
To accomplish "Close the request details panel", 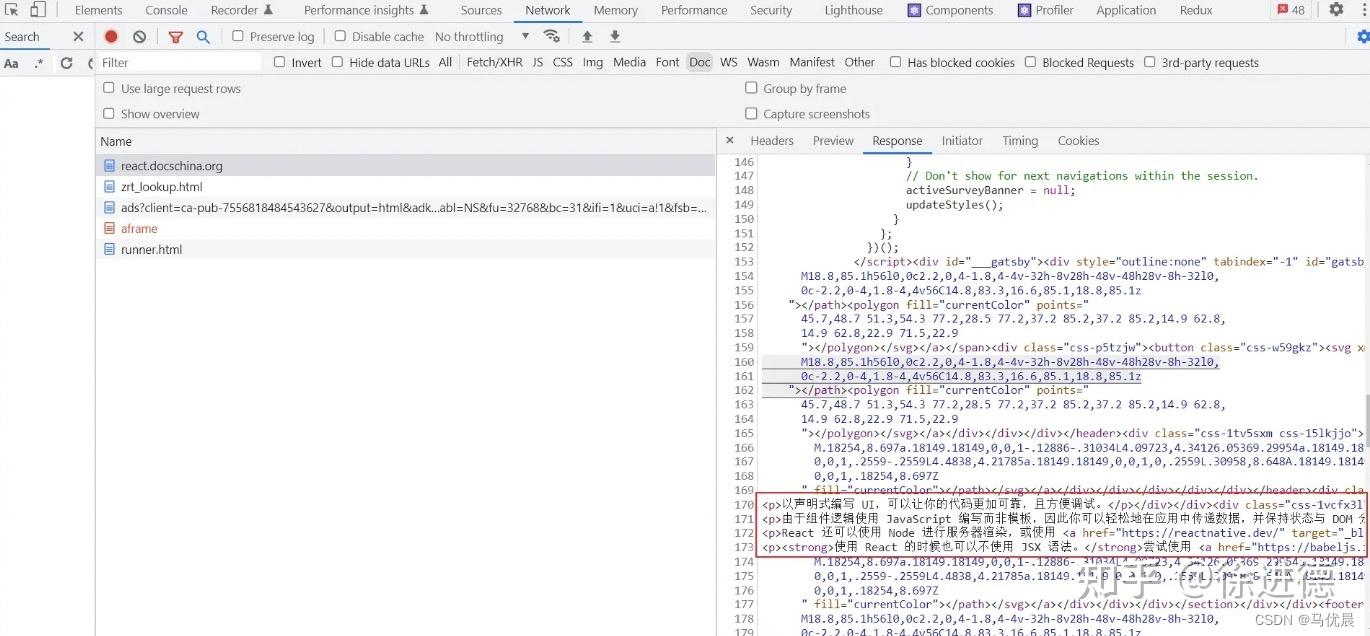I will click(x=729, y=141).
